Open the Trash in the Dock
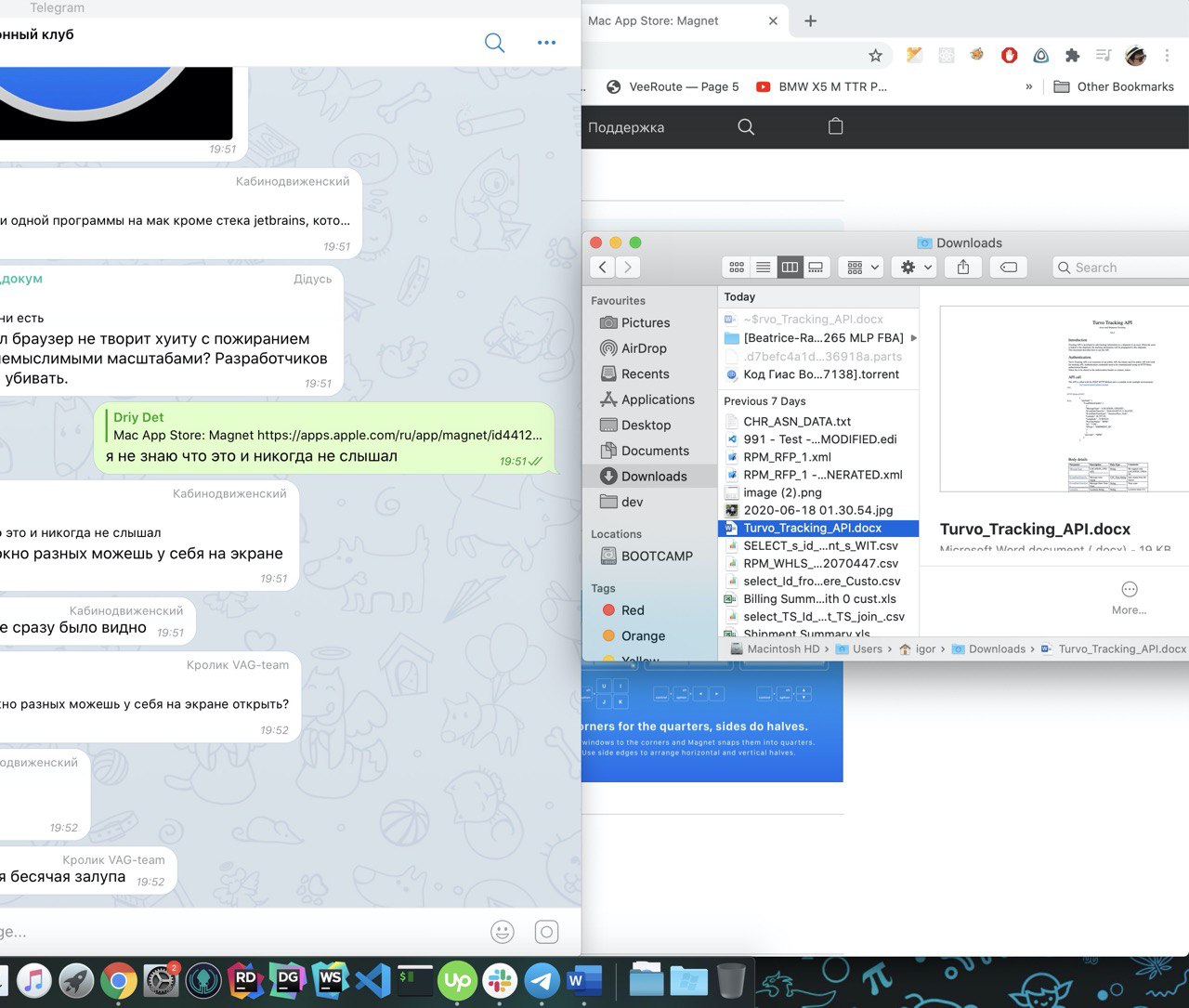This screenshot has width=1189, height=1008. 731,980
